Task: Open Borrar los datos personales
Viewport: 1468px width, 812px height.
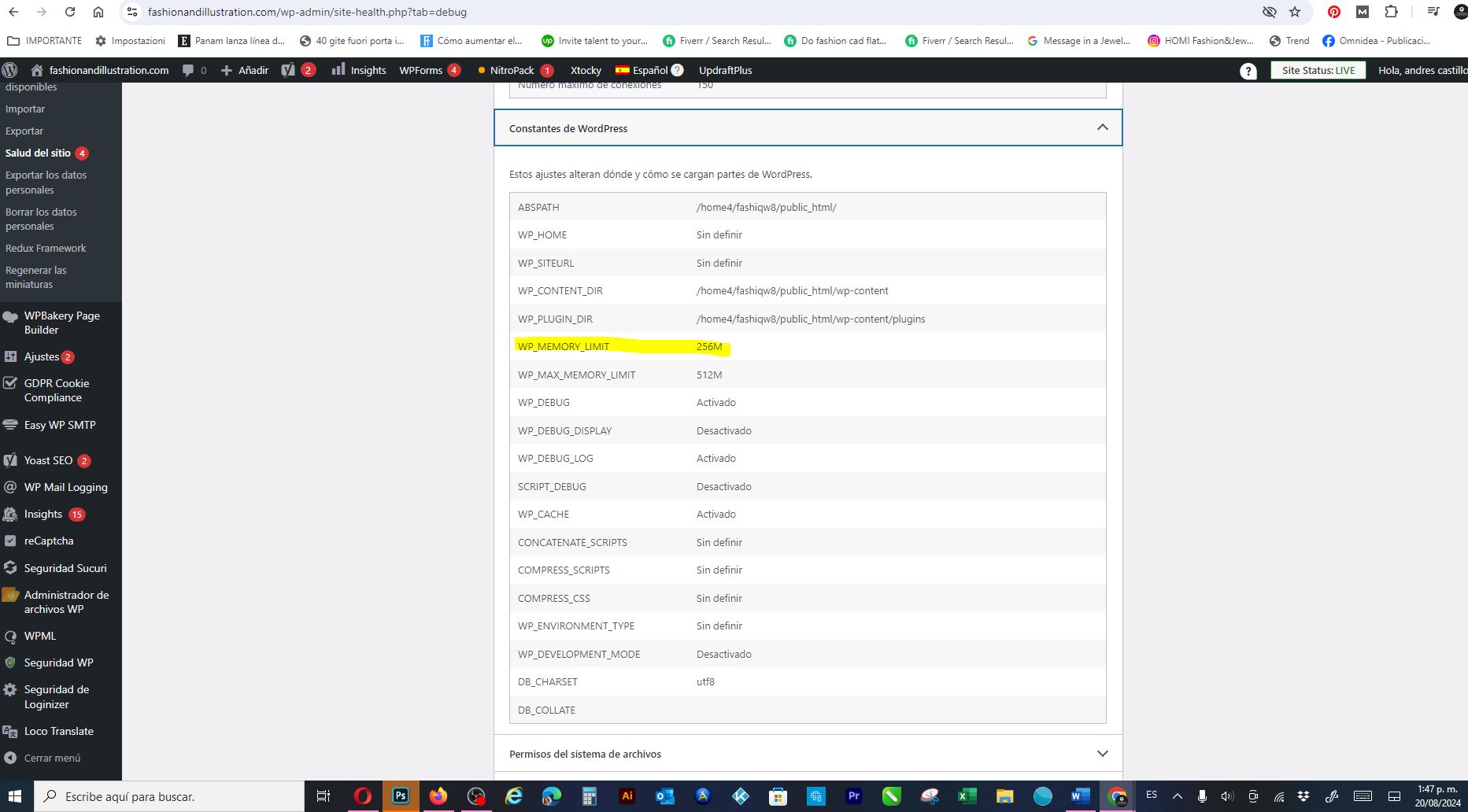Action: (41, 219)
